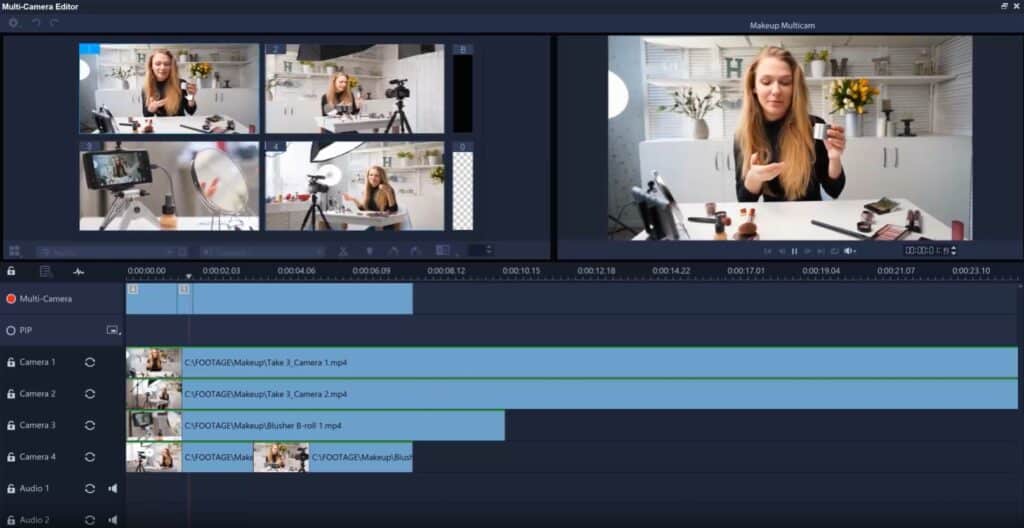This screenshot has width=1024, height=528.
Task: Select the Blusher B-roll 1.mp4 clip
Action: (315, 425)
